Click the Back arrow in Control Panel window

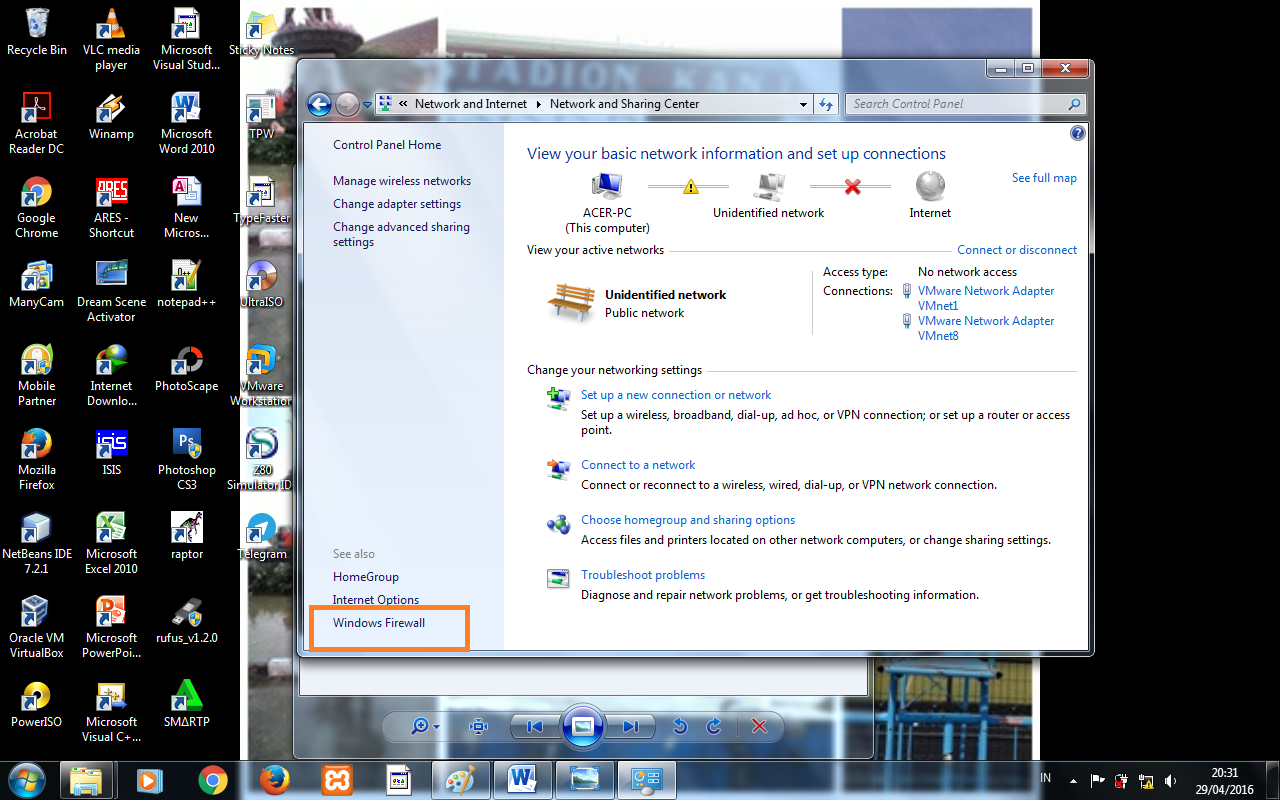319,104
